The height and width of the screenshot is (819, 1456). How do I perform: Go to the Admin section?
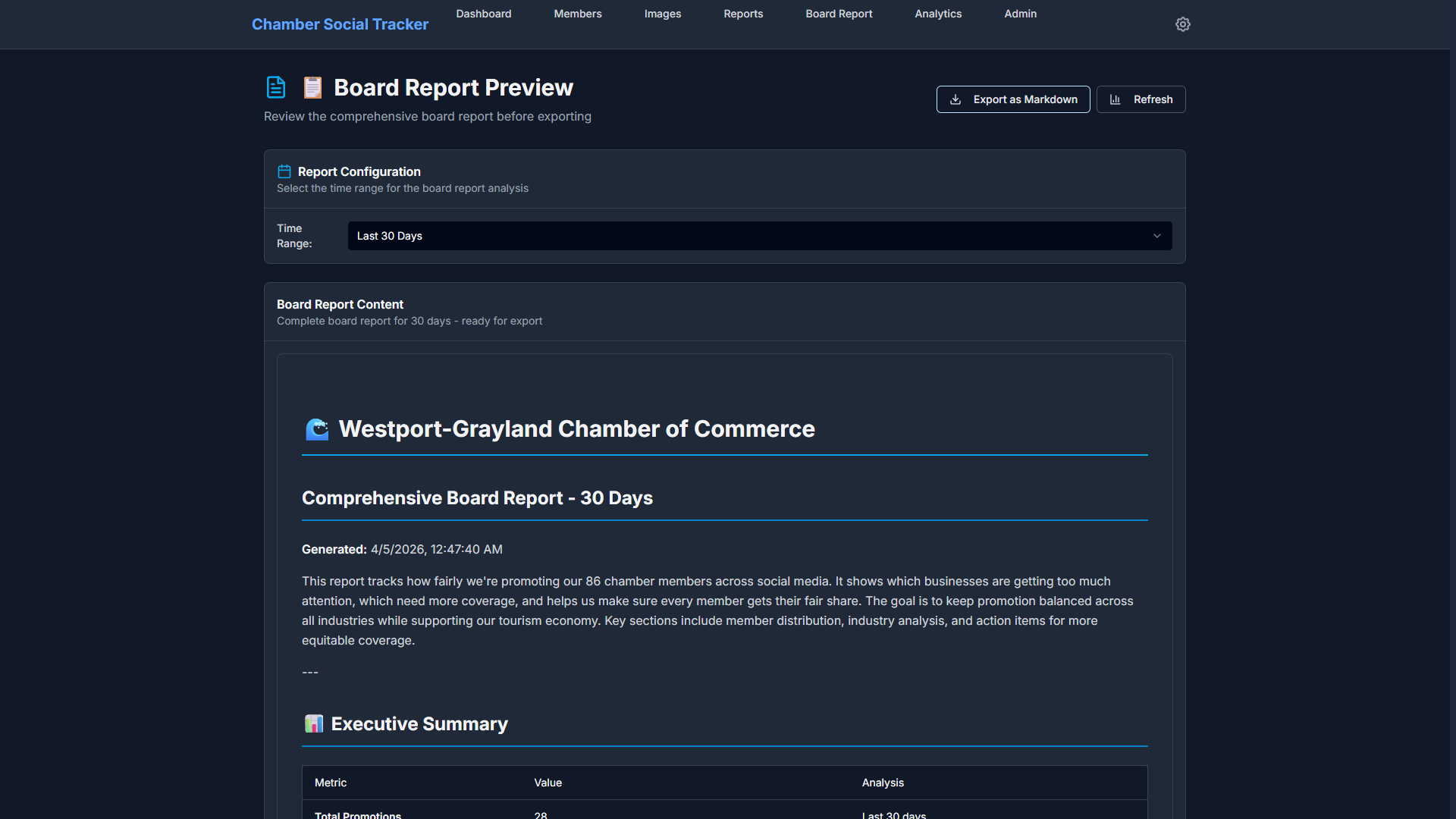1021,14
